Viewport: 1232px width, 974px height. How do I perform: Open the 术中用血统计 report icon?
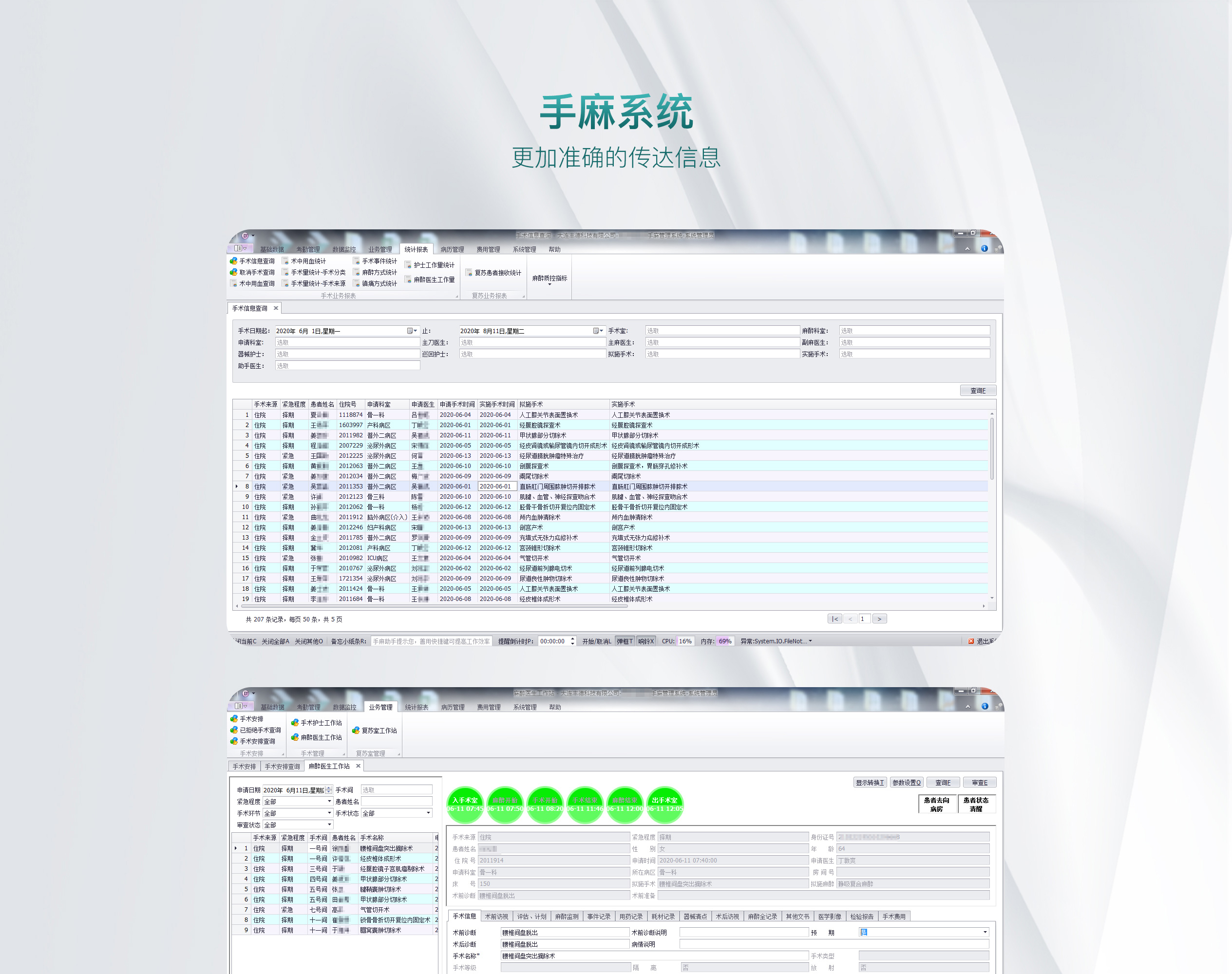(x=285, y=261)
